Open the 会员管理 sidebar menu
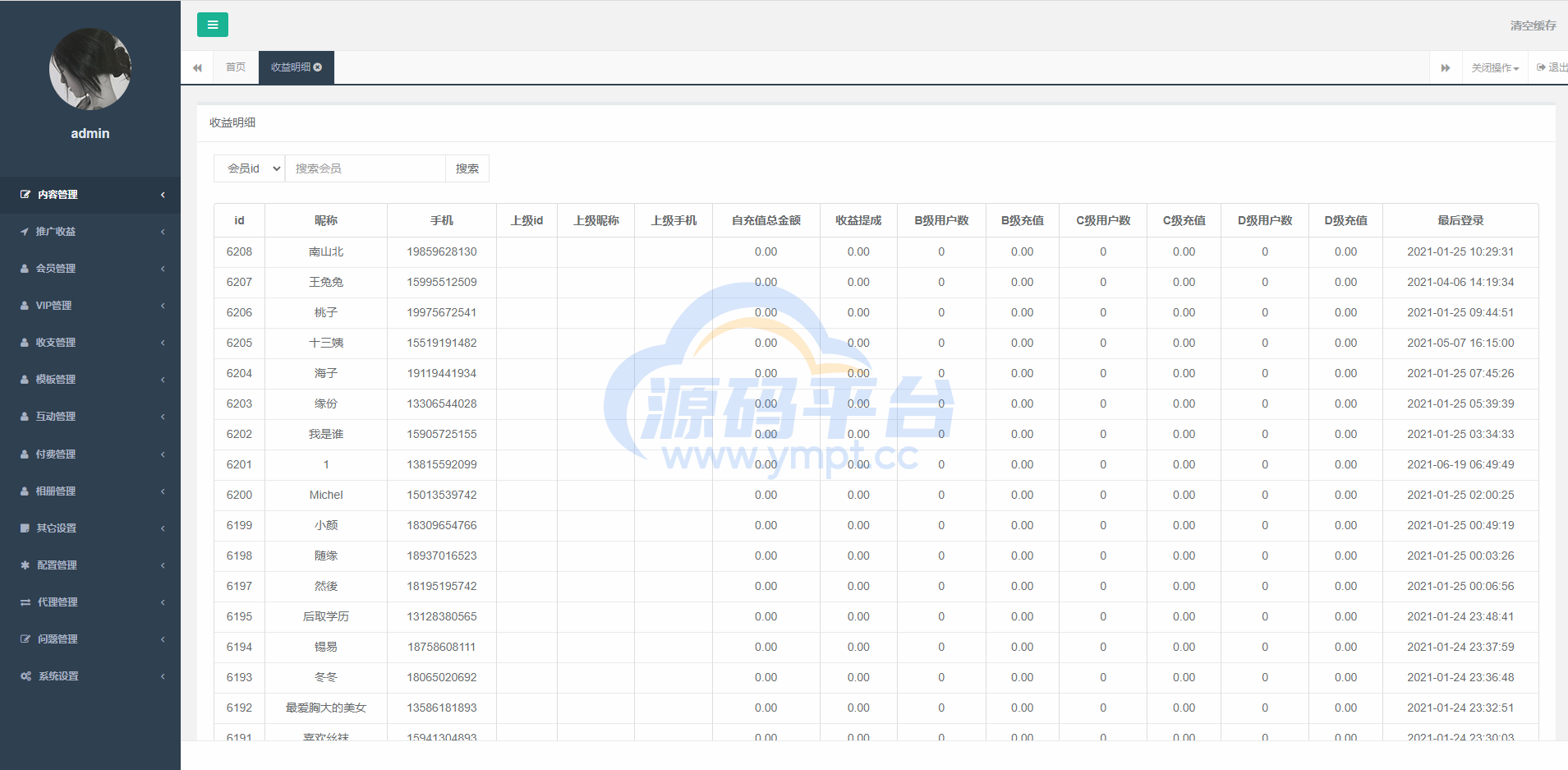The width and height of the screenshot is (1568, 770). point(90,269)
